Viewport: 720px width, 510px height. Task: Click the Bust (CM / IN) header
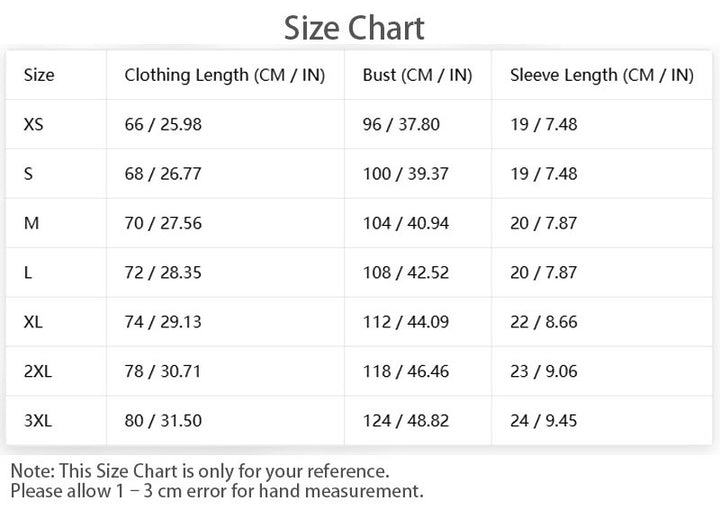pyautogui.click(x=417, y=75)
